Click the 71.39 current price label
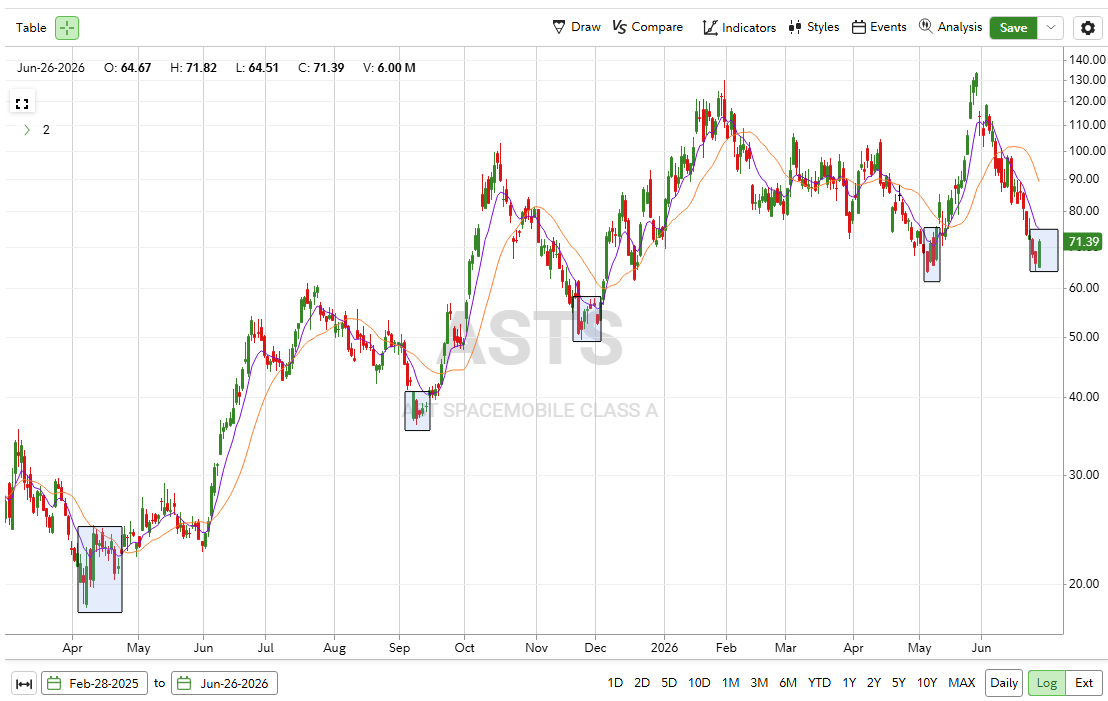 coord(1083,242)
